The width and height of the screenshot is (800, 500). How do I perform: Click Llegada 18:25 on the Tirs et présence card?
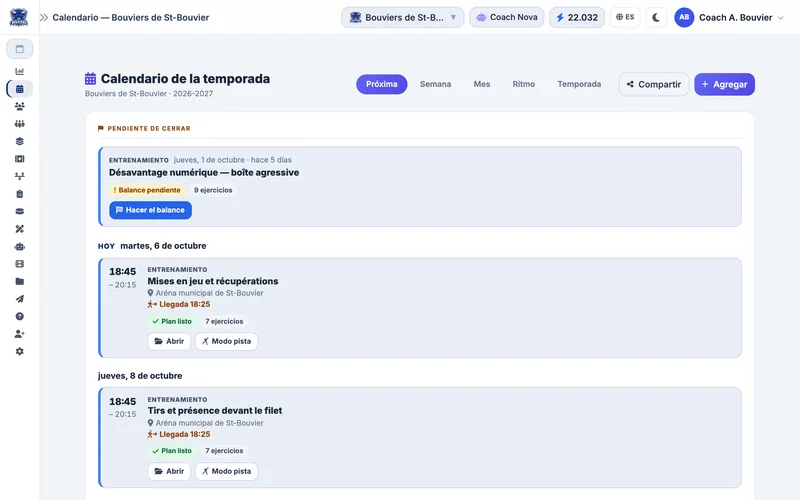click(179, 435)
